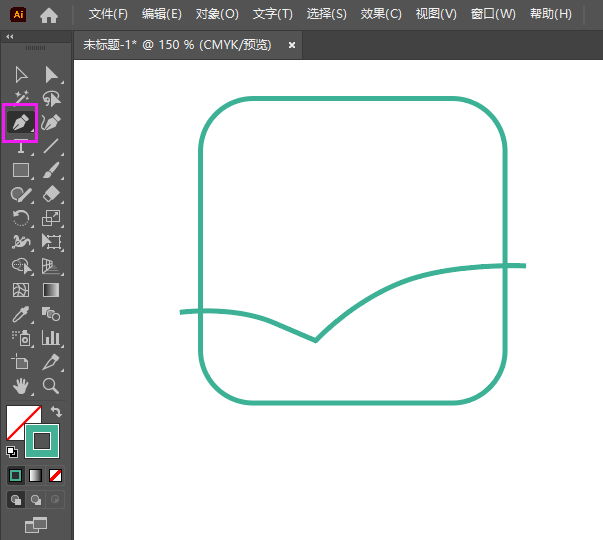Image resolution: width=603 pixels, height=540 pixels.
Task: Select the Direct Selection tool
Action: point(51,74)
